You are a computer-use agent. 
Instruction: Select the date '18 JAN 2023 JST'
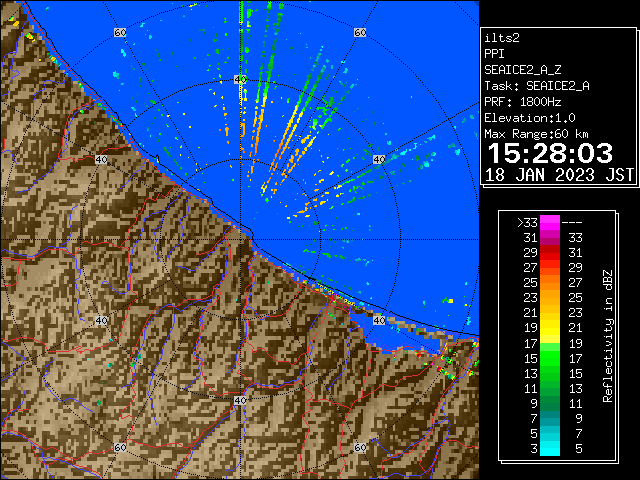point(559,175)
